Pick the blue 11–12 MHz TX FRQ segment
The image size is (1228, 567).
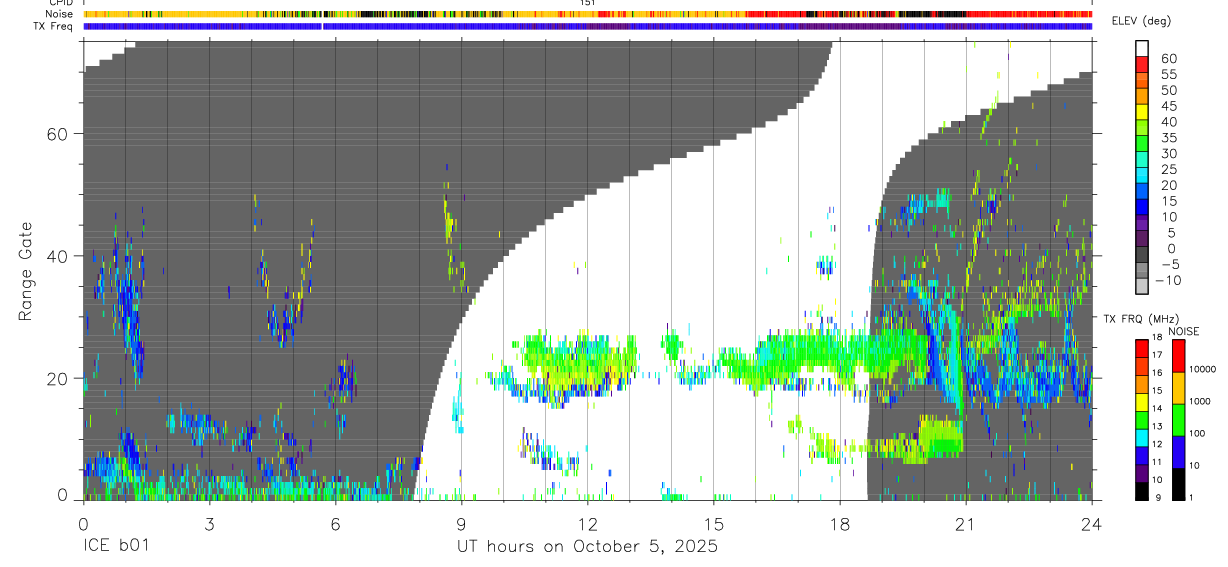click(1142, 453)
